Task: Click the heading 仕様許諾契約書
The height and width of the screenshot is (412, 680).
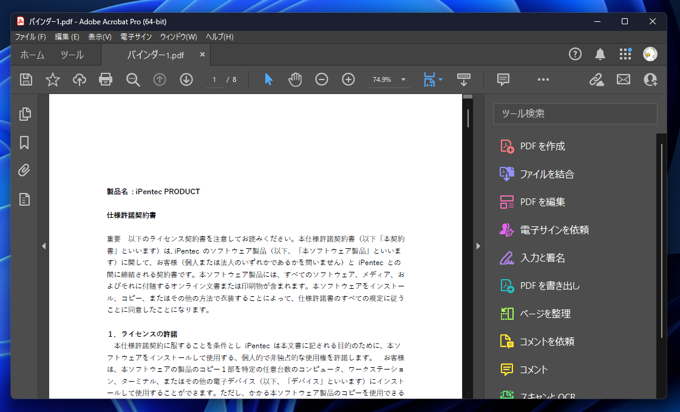Action: click(131, 215)
